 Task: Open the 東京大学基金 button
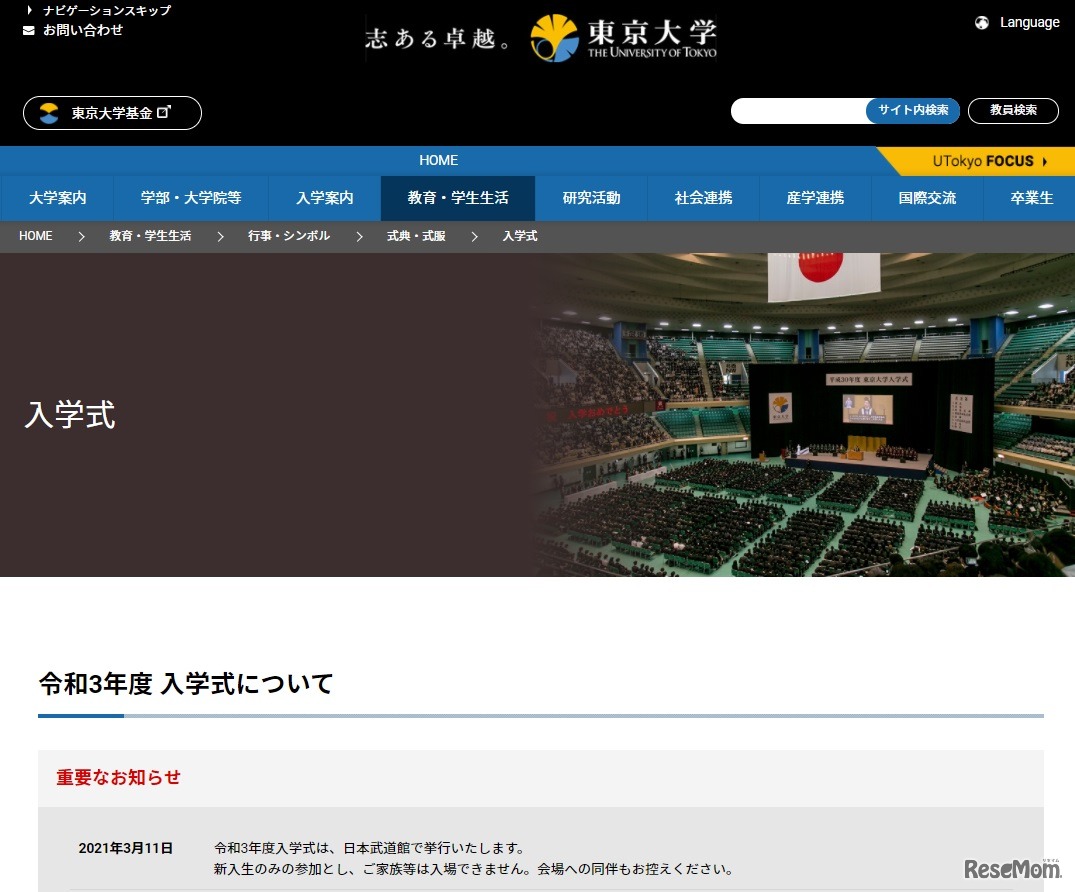[x=112, y=113]
